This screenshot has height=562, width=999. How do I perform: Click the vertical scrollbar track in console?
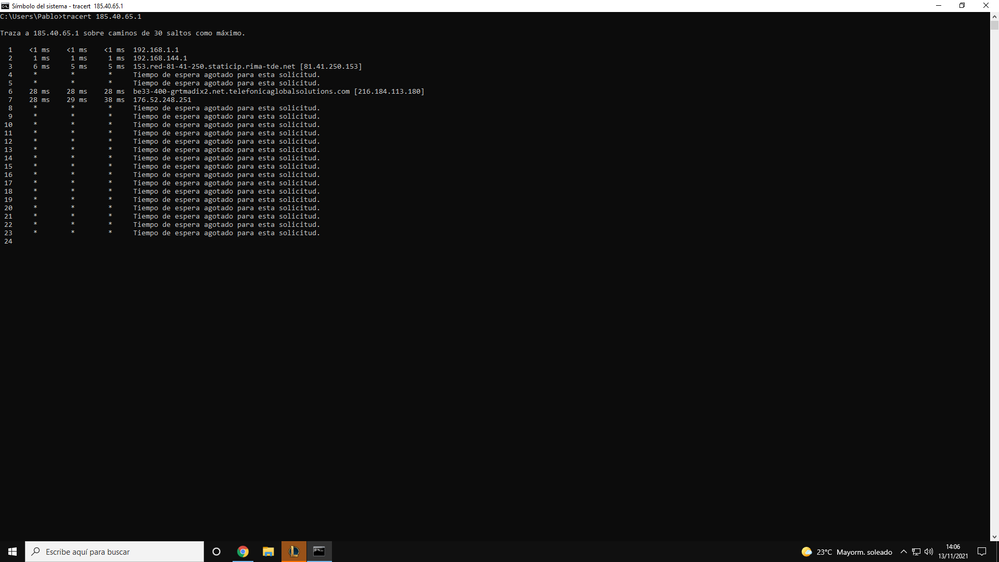coord(994,300)
